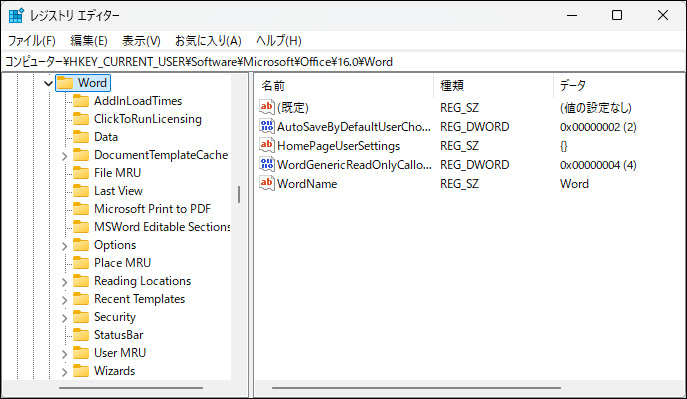The image size is (687, 399).
Task: Click the DocumentTemplateCache folder icon
Action: 81,155
